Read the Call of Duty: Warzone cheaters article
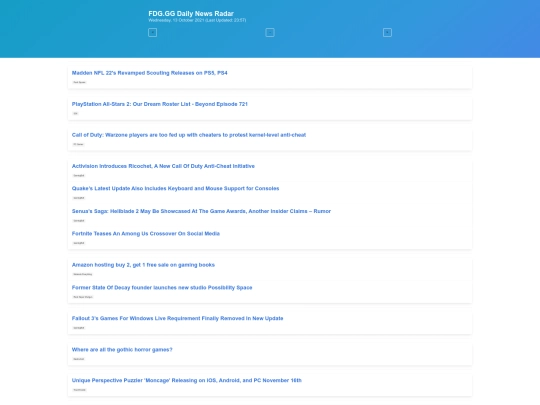This screenshot has height=405, width=540. (189, 135)
